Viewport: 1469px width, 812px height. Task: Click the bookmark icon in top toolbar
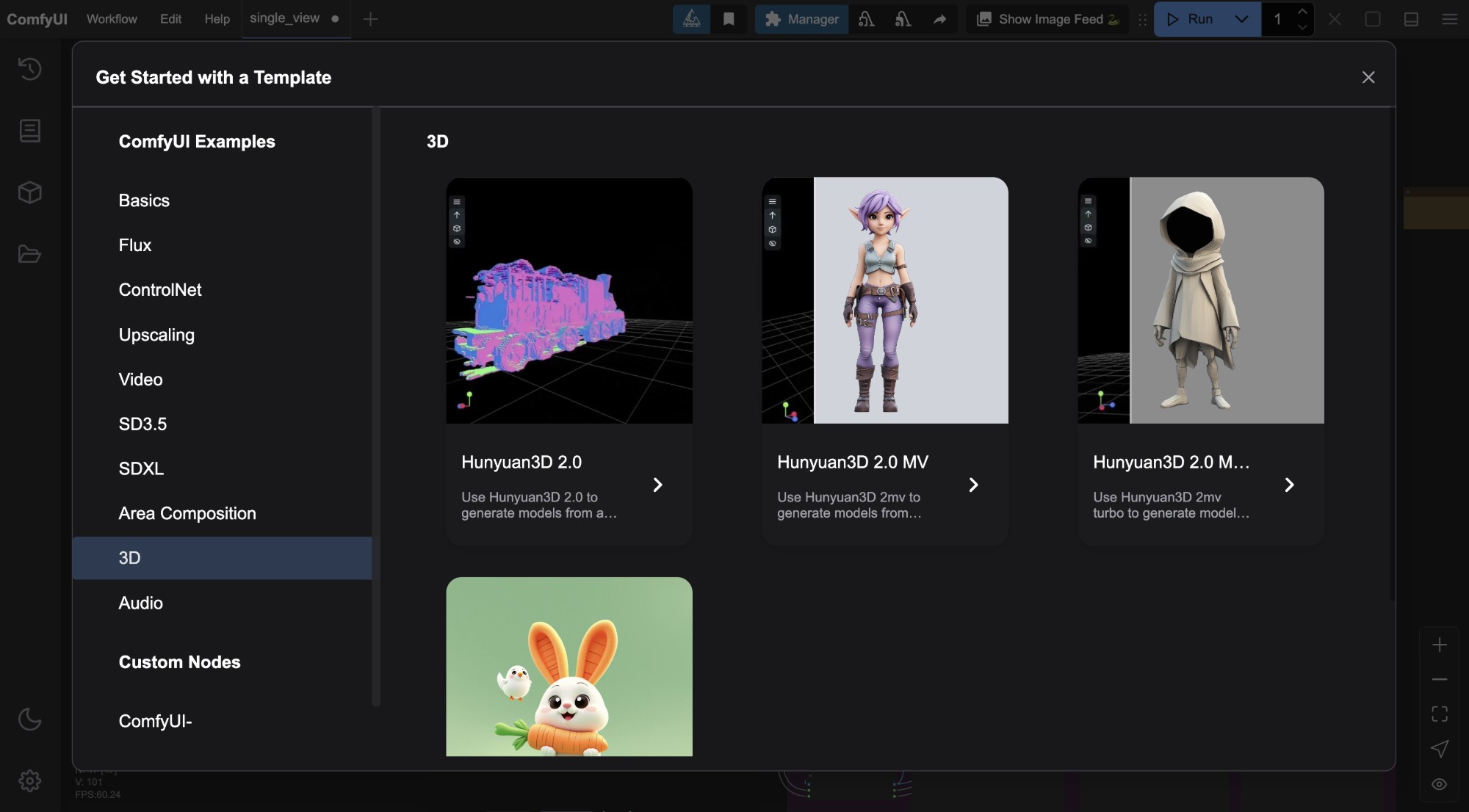pos(729,19)
